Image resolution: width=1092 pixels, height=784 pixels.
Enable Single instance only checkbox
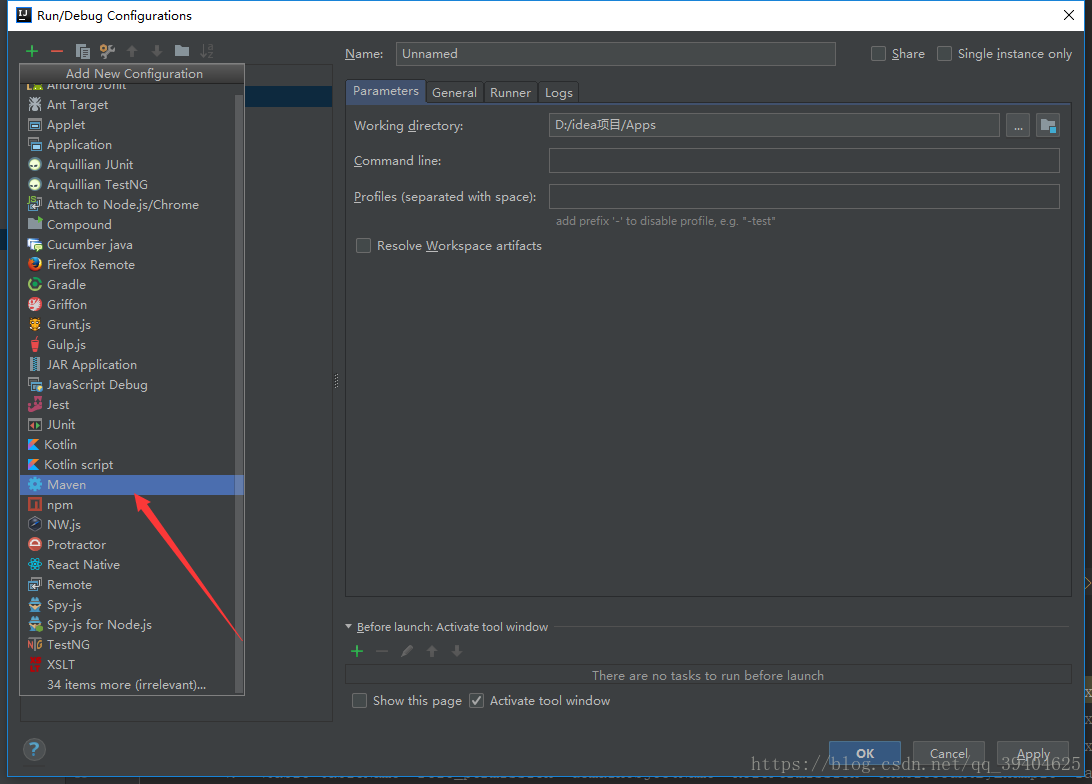[944, 54]
